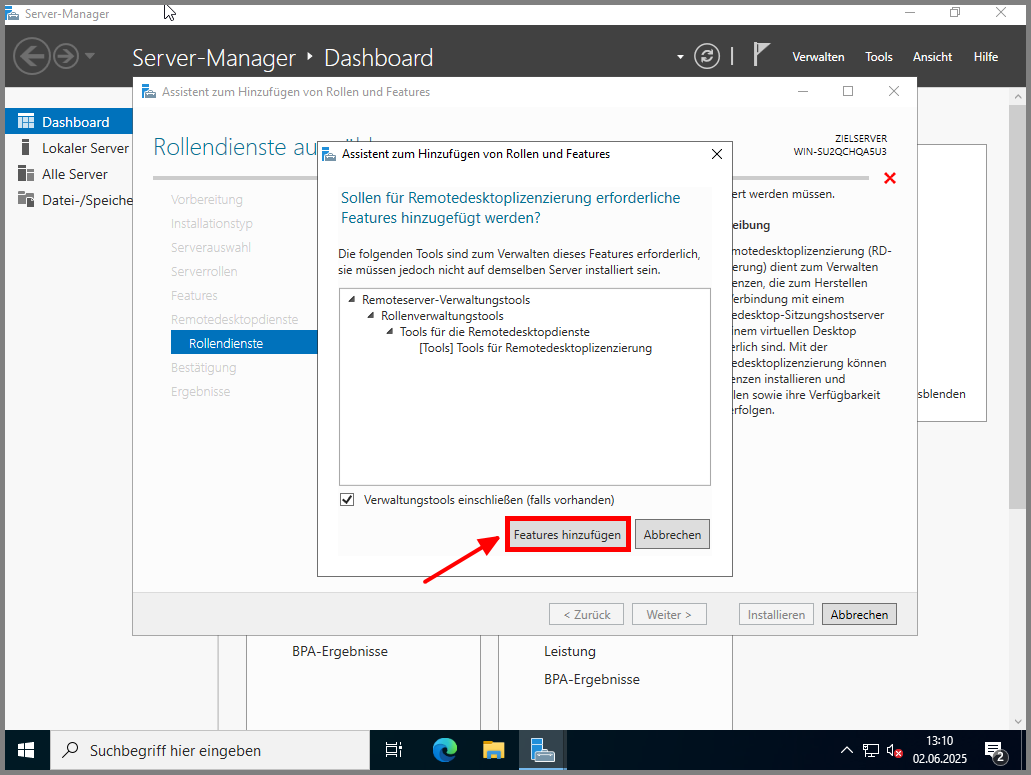This screenshot has width=1031, height=775.
Task: Open the Tools menu
Action: click(879, 57)
